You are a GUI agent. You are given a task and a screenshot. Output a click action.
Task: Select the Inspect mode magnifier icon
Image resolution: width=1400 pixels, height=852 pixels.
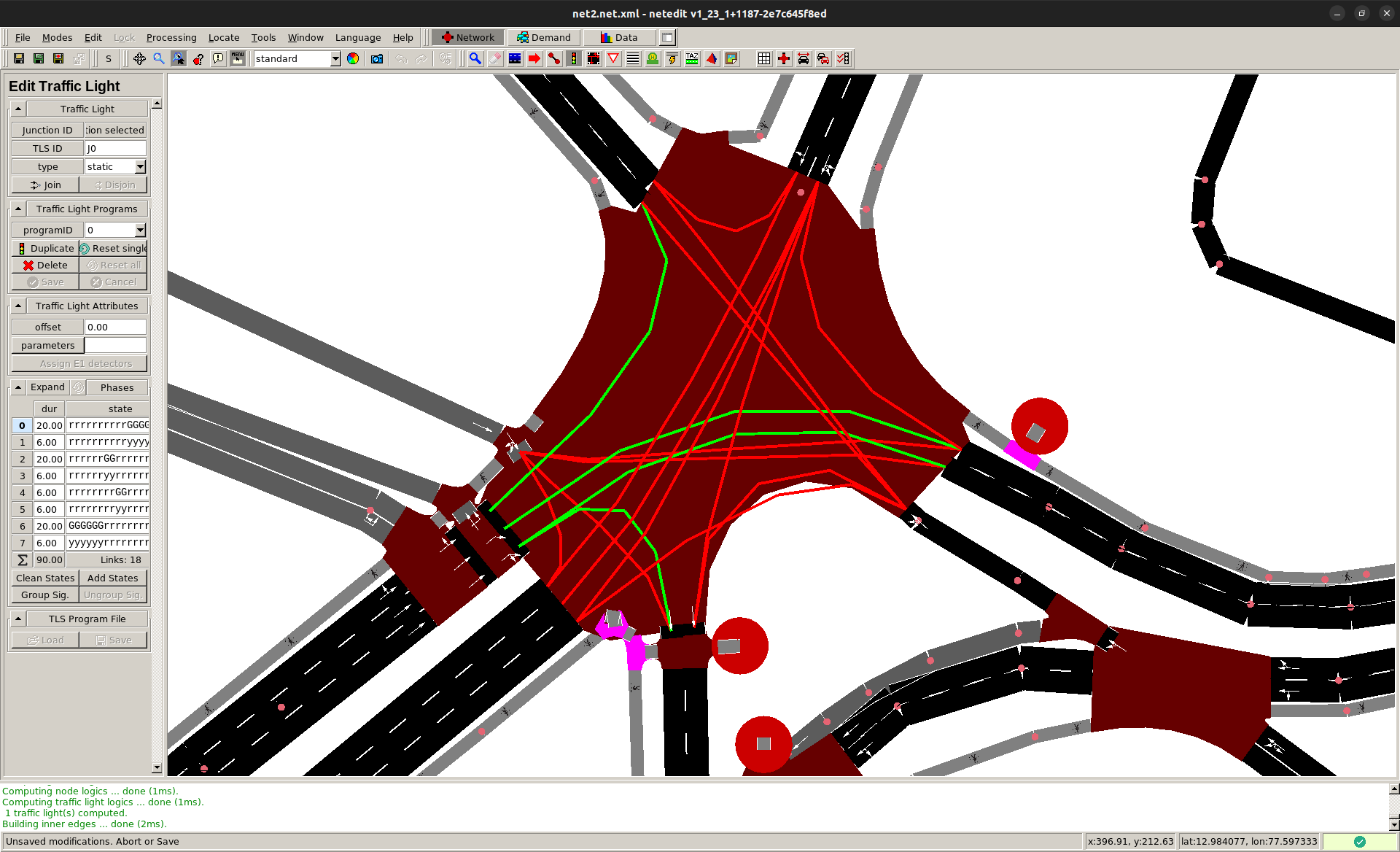[x=475, y=58]
